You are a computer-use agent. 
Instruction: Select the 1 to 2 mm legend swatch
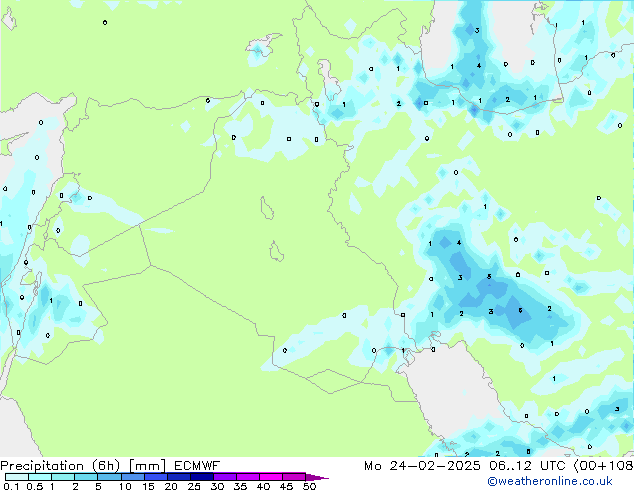tap(63, 477)
